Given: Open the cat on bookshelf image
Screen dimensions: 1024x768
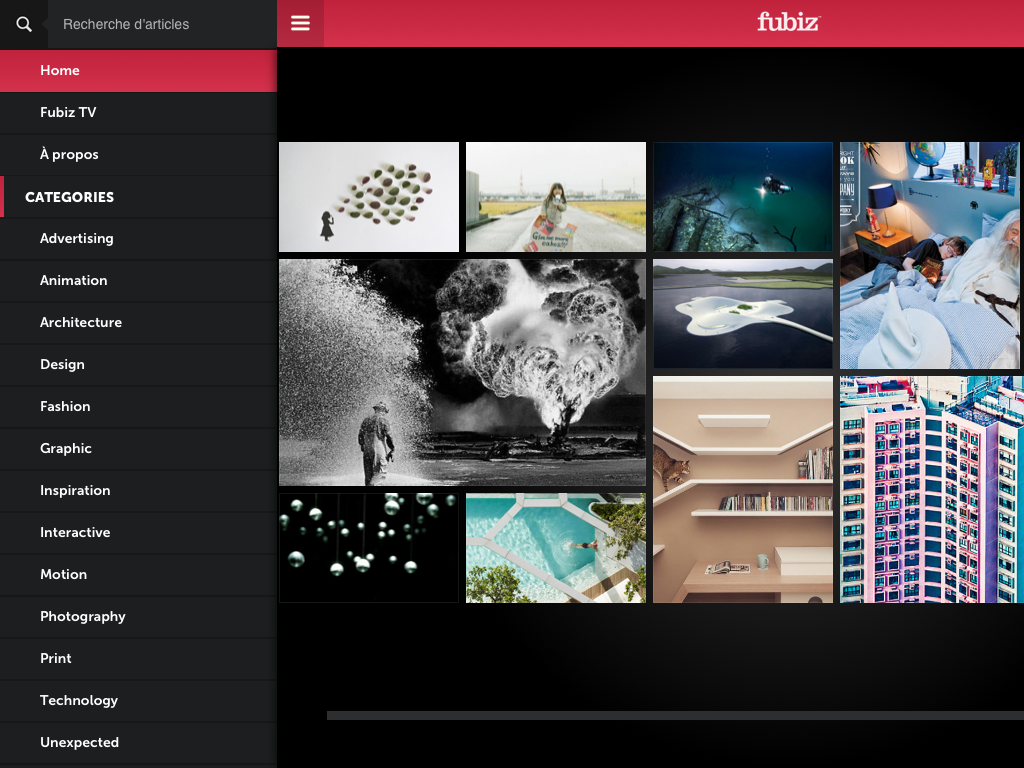Looking at the screenshot, I should (x=742, y=489).
